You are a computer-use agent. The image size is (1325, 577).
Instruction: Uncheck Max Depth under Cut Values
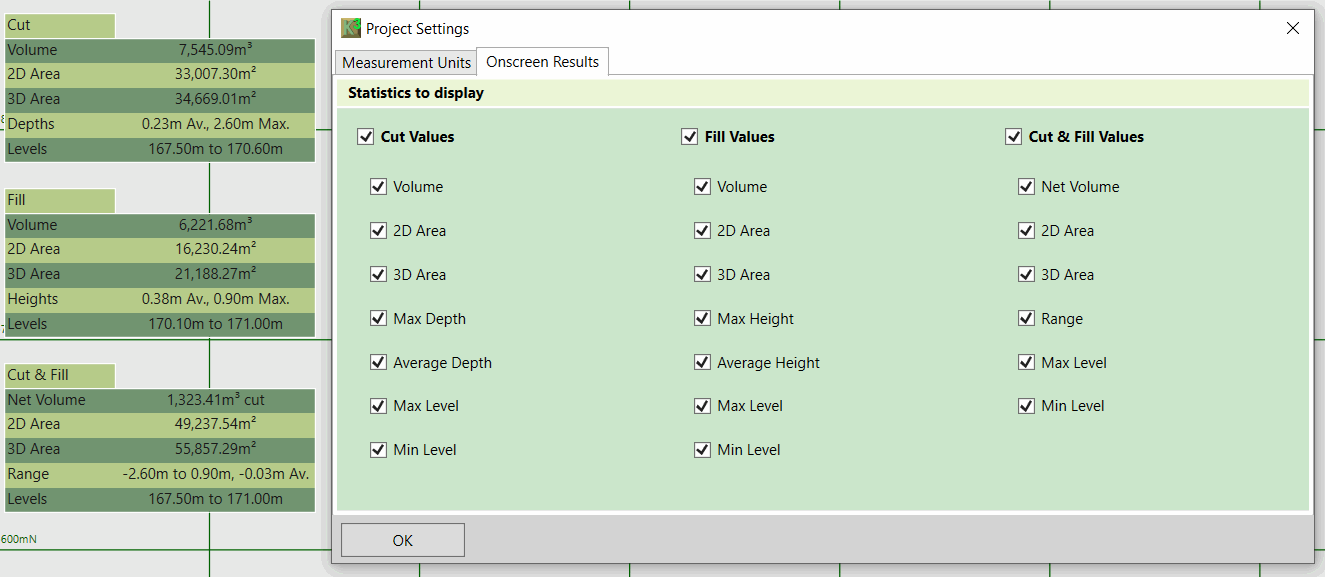(x=378, y=319)
